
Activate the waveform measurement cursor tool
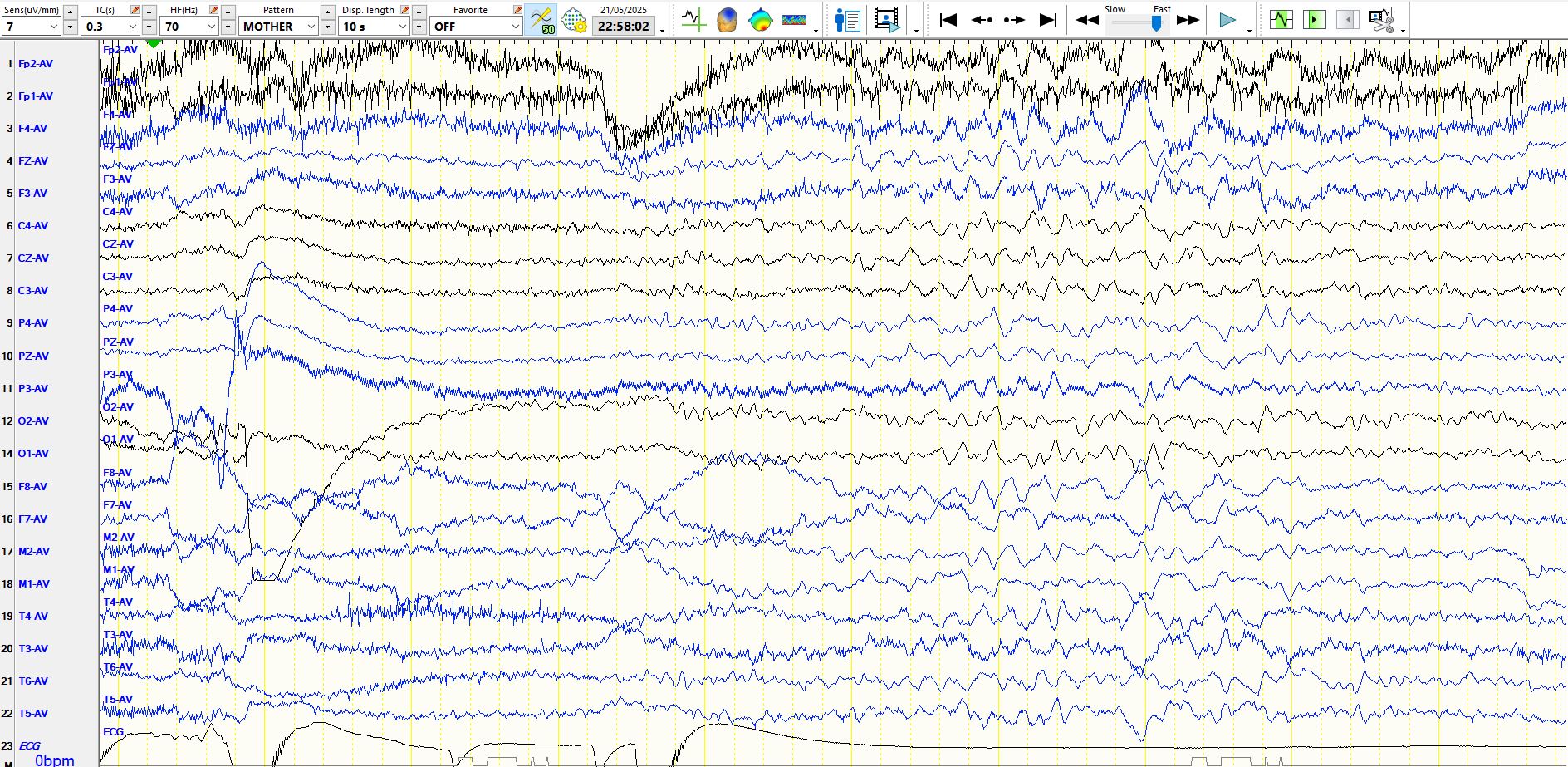pos(693,19)
